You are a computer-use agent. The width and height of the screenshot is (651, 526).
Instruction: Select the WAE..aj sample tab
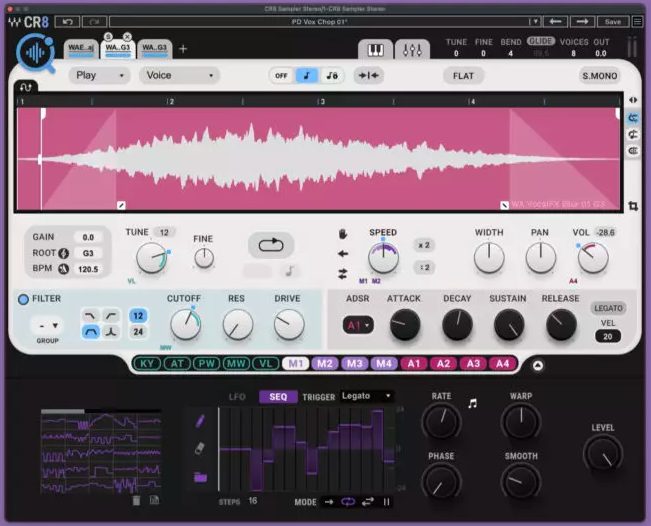pos(81,48)
